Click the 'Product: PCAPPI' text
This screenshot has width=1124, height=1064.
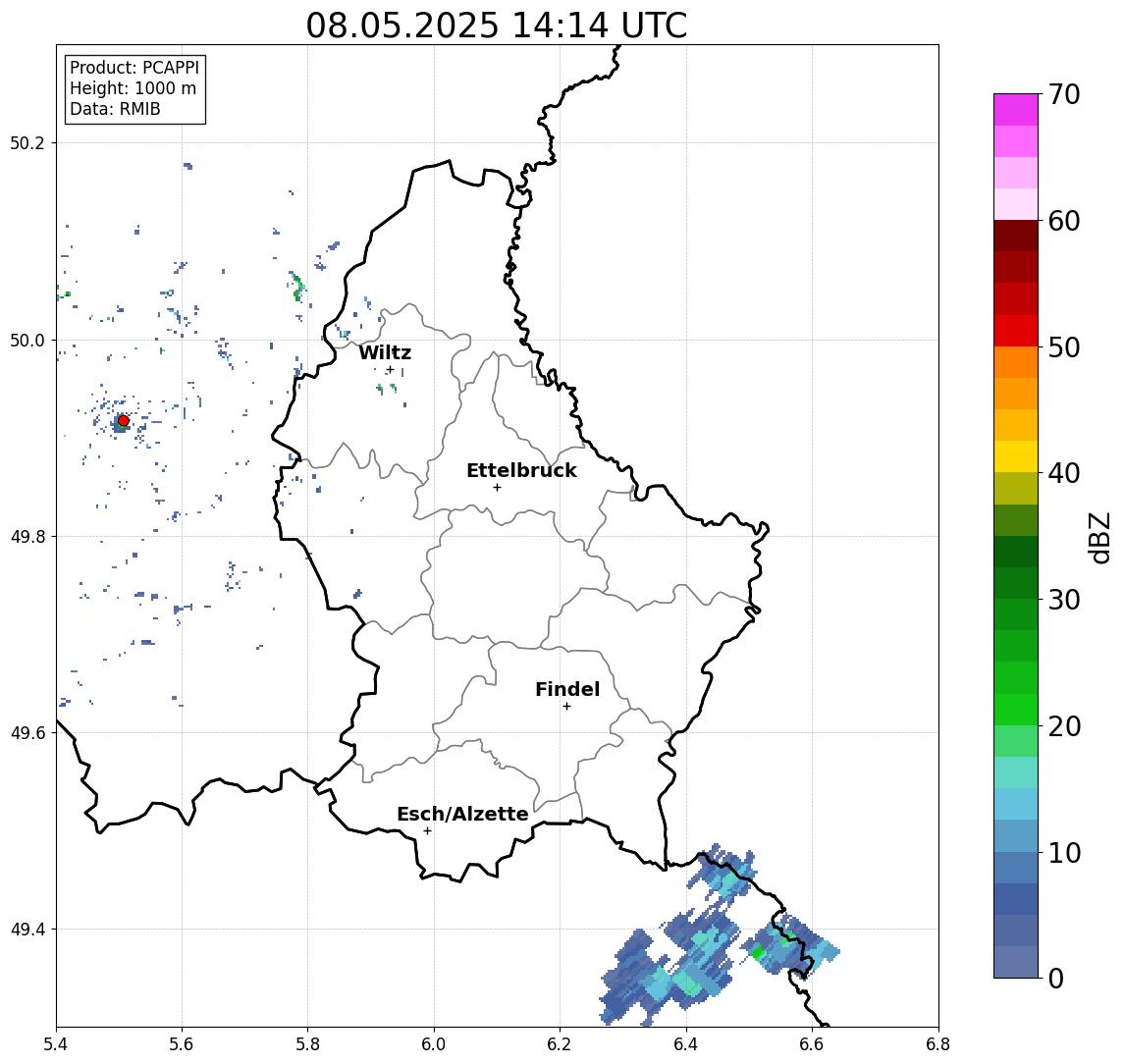pos(134,68)
